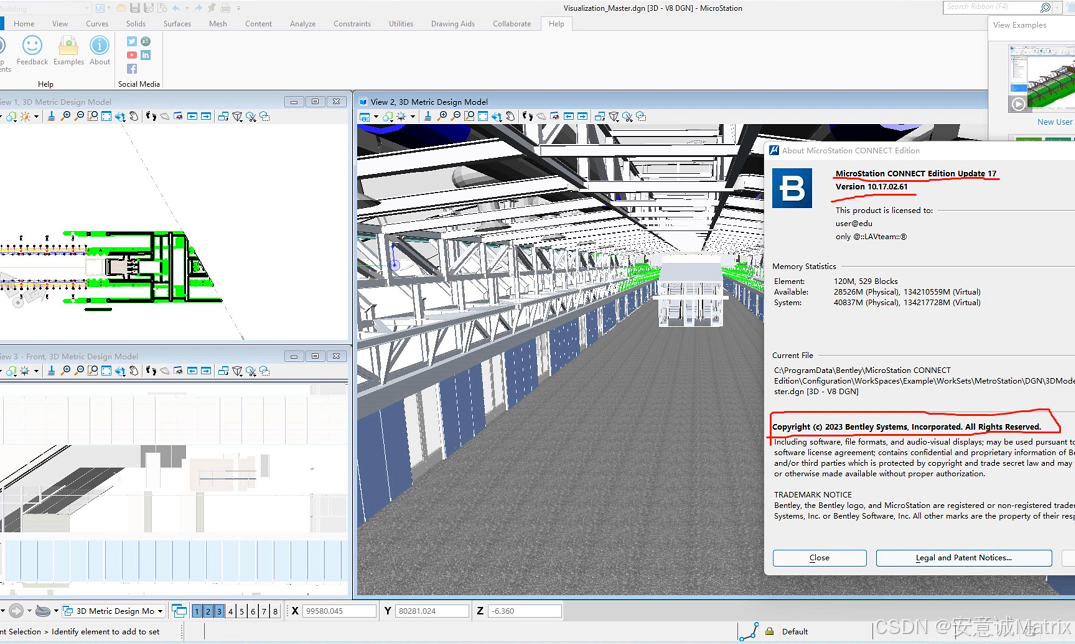Click View Previous arrow in View 2
Screen dimensions: 1075x644
pyautogui.click(x=569, y=117)
